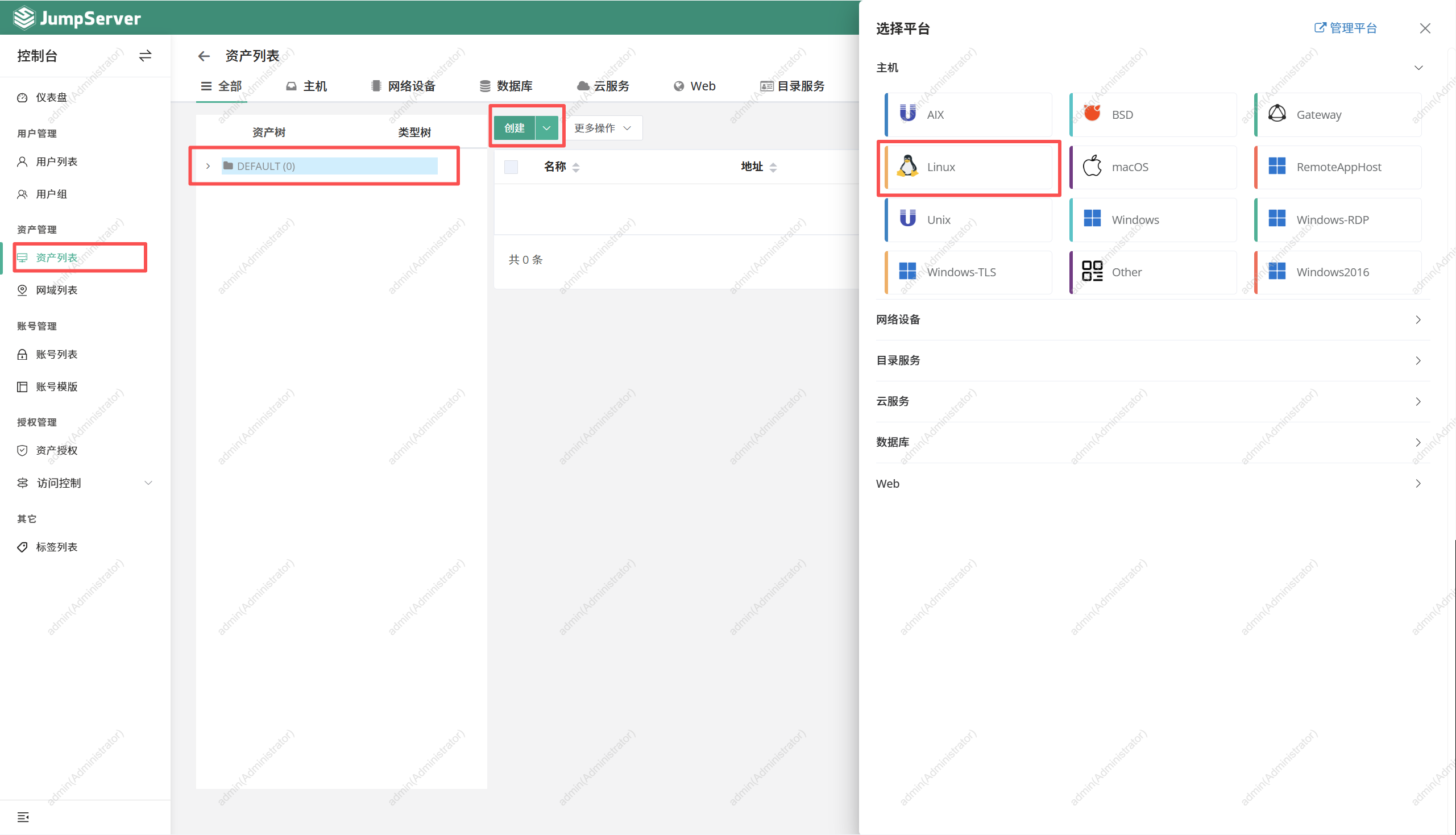
Task: Sort by 地址 column arrows
Action: (773, 167)
